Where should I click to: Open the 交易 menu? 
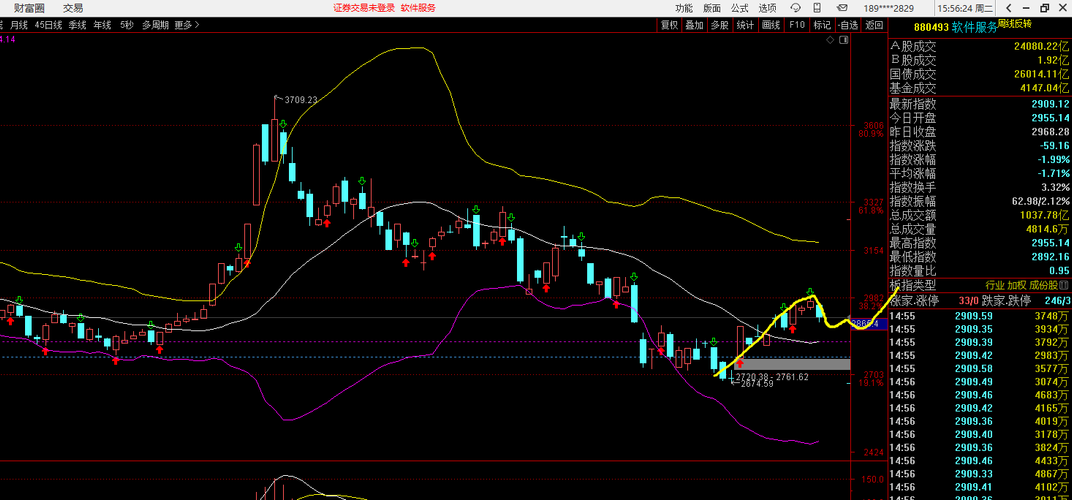[73, 8]
